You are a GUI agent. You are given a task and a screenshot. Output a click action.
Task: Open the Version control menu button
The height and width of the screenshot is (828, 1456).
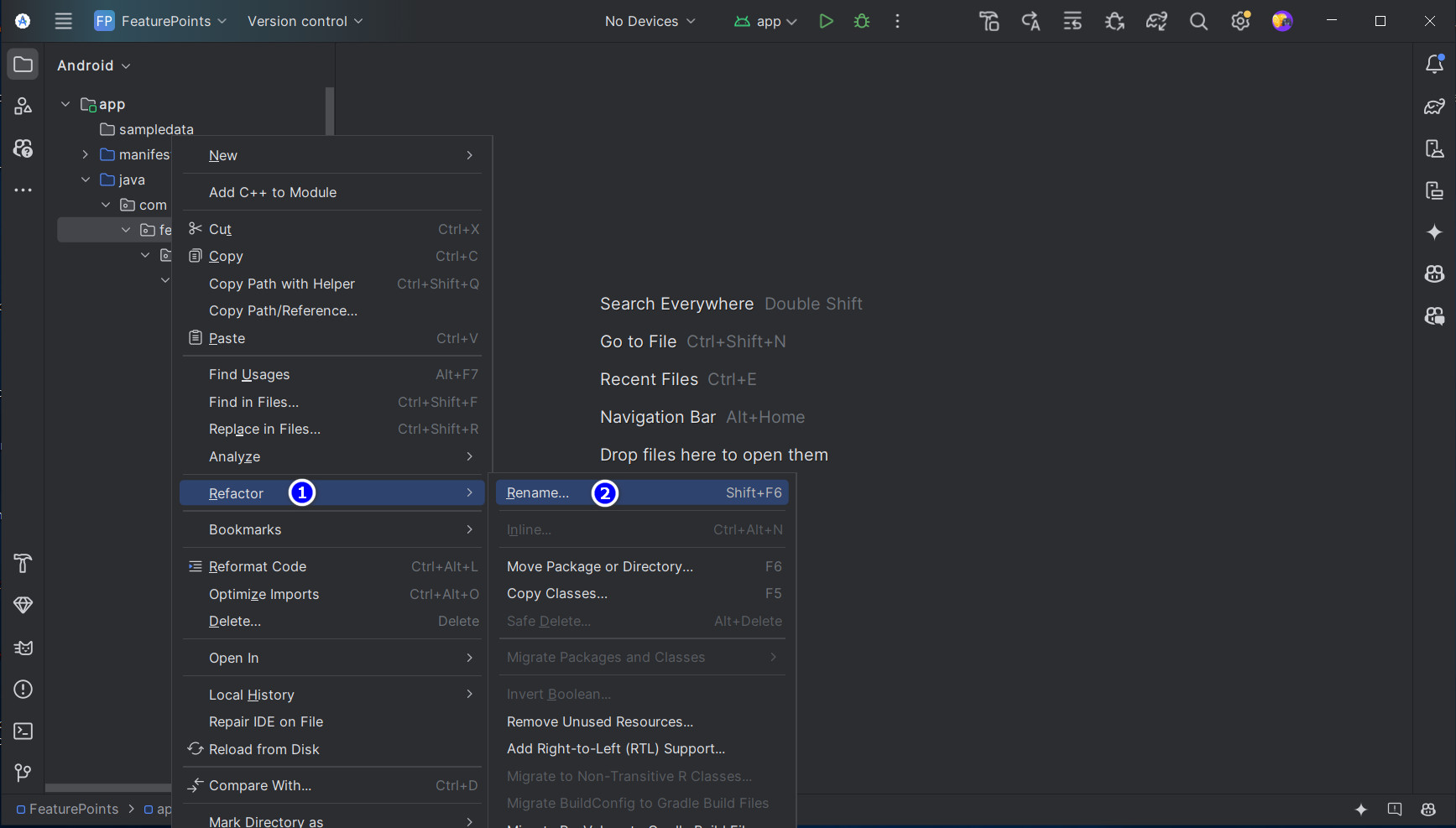305,21
